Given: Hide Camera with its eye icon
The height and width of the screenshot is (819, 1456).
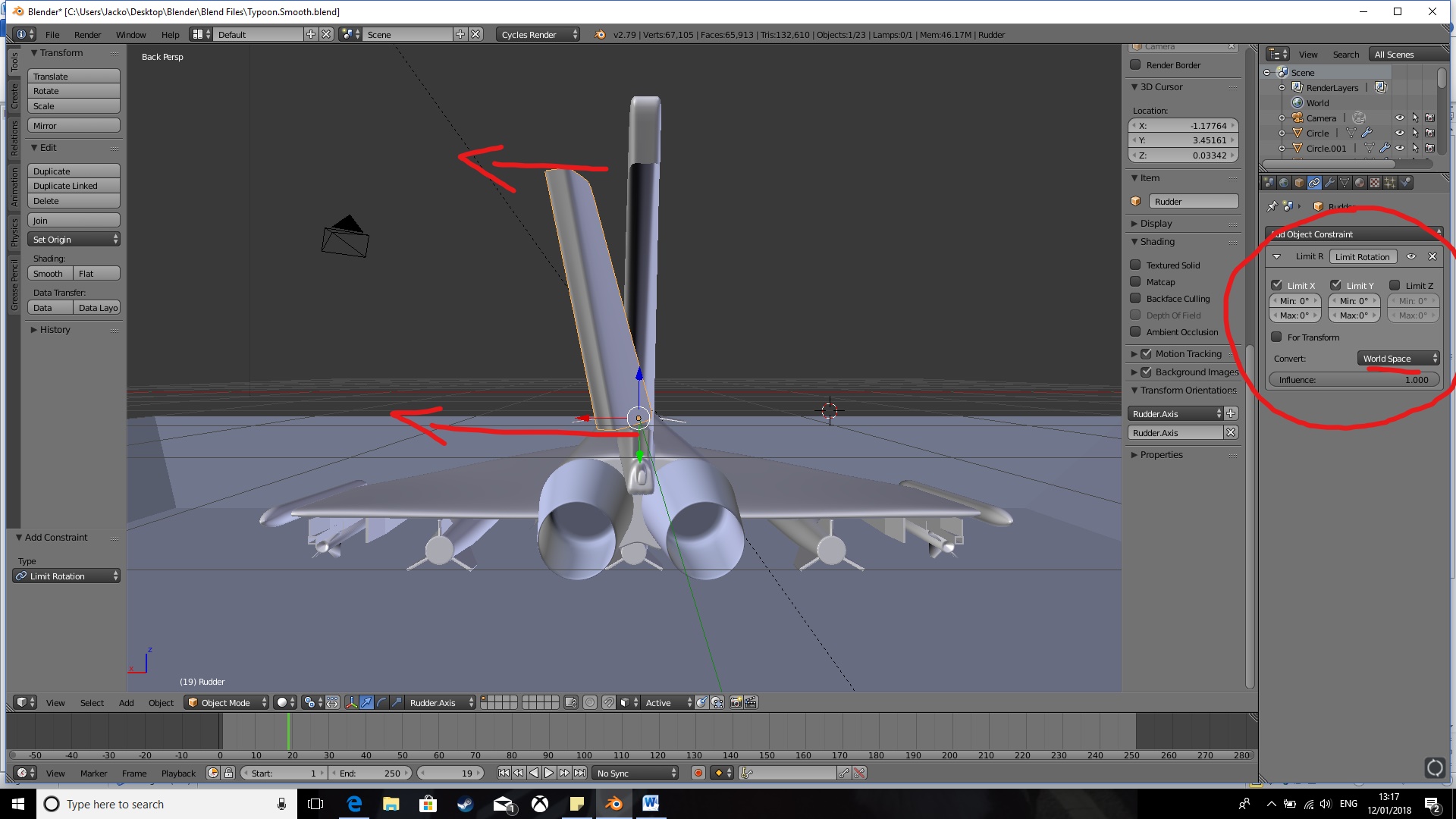Looking at the screenshot, I should tap(1399, 118).
